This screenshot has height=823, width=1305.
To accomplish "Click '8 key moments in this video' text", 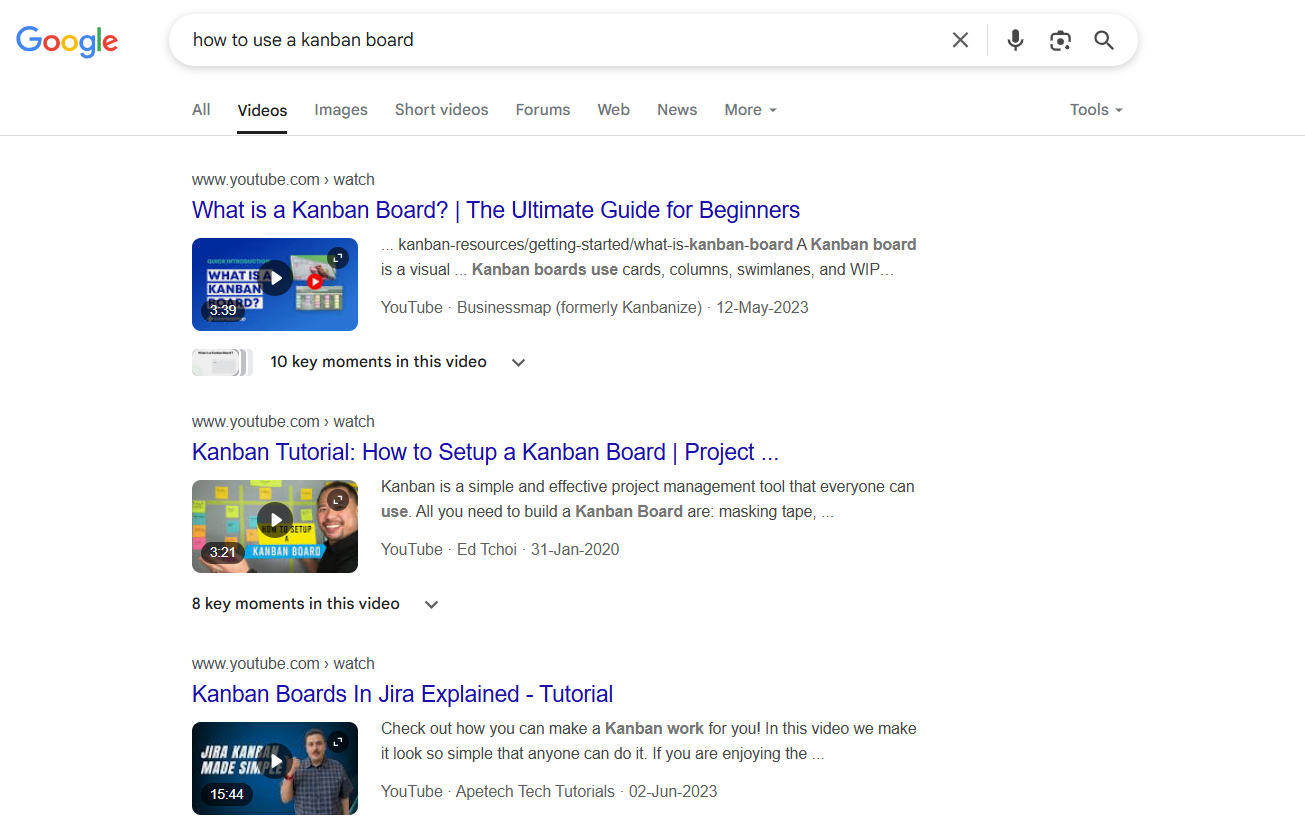I will point(296,604).
